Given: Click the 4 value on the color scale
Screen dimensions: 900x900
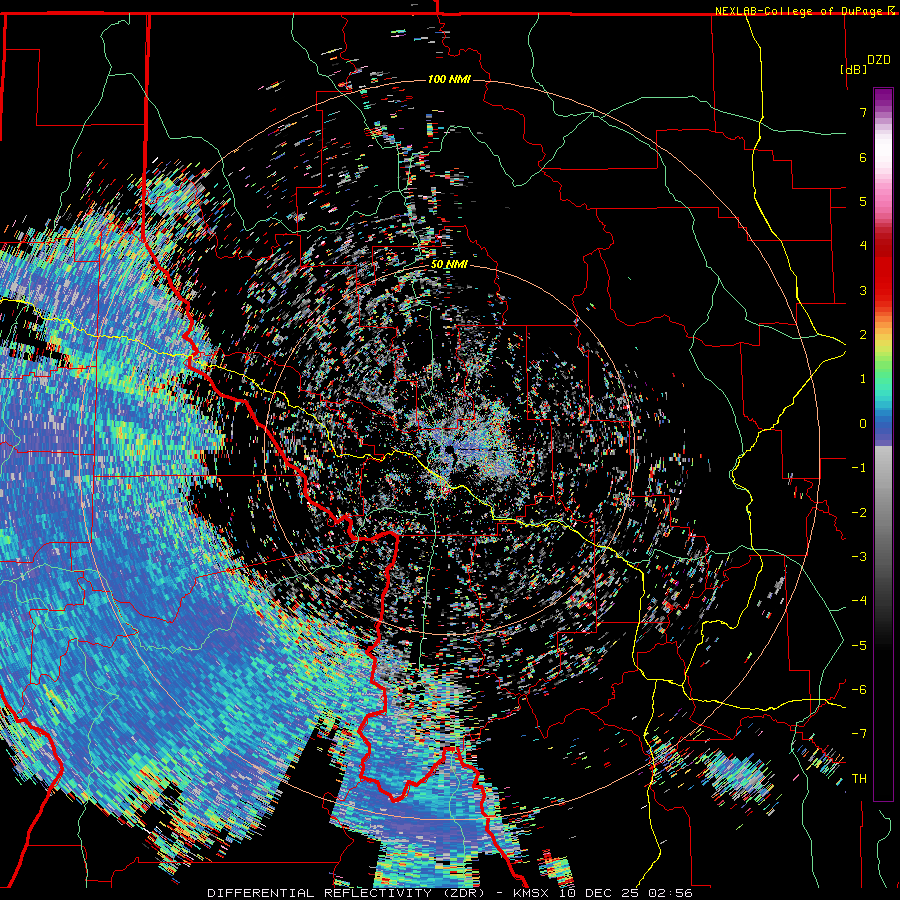Looking at the screenshot, I should [863, 246].
